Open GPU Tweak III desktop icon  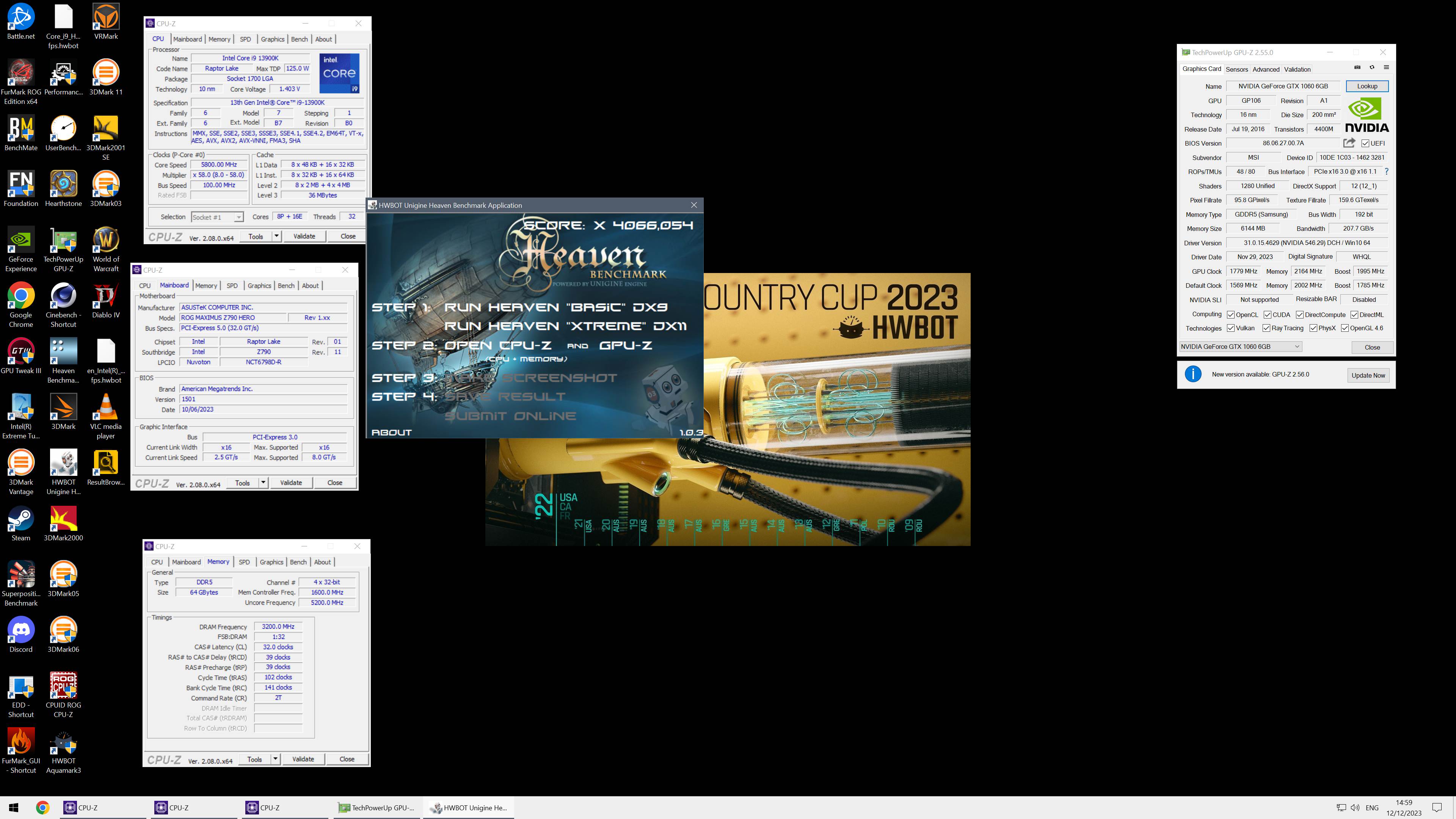click(x=21, y=356)
